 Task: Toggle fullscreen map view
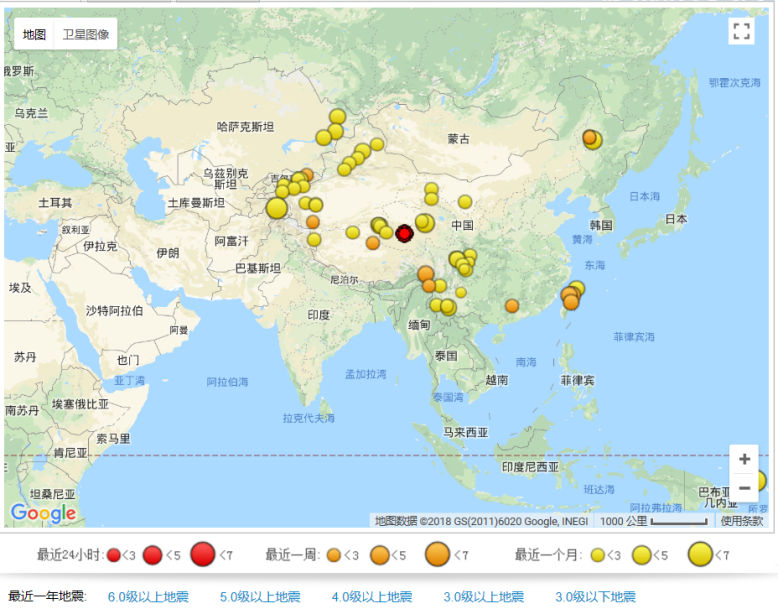[741, 31]
